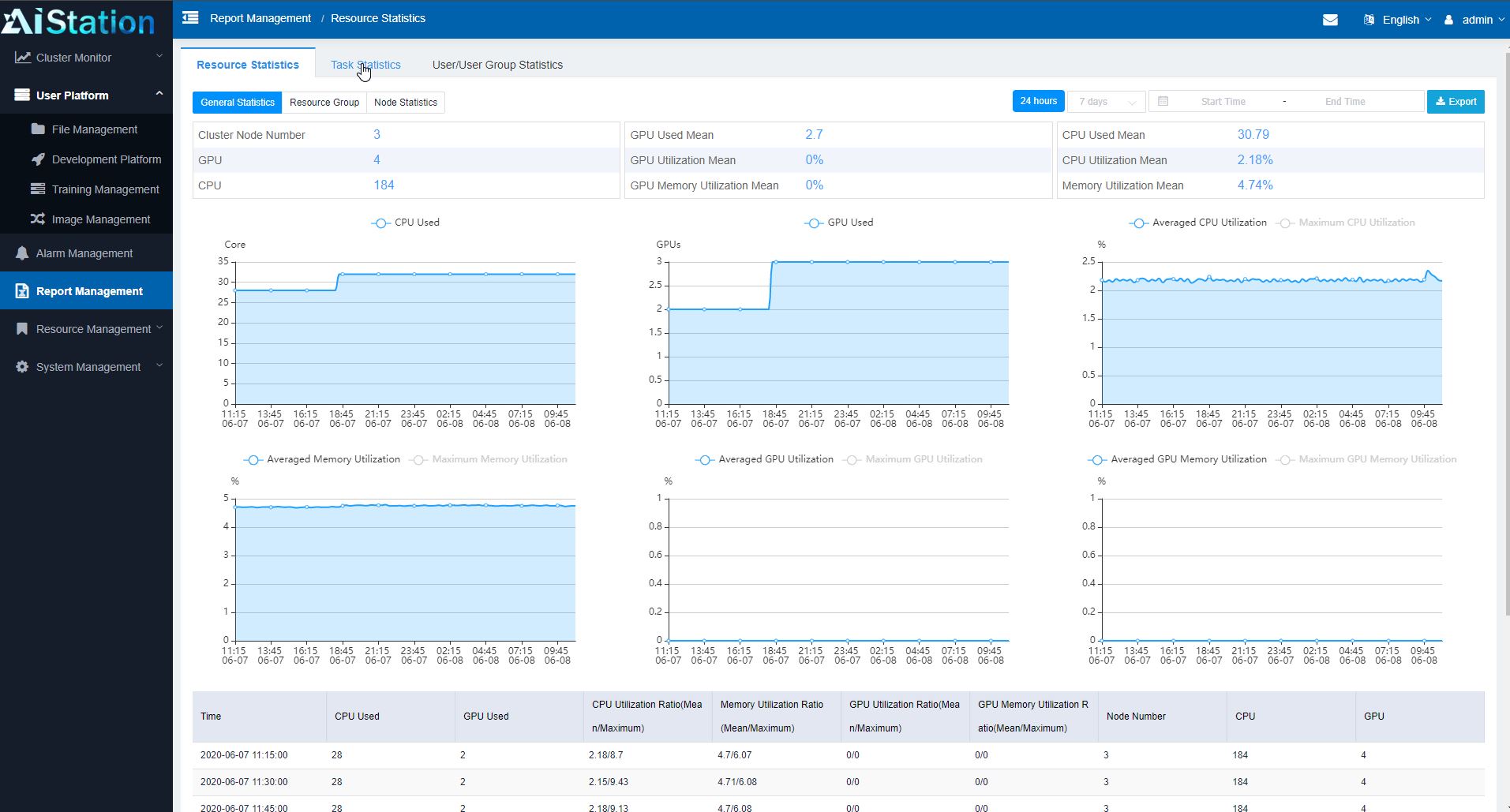The height and width of the screenshot is (812, 1510).
Task: Click the sidebar collapse hamburger icon
Action: pos(190,17)
